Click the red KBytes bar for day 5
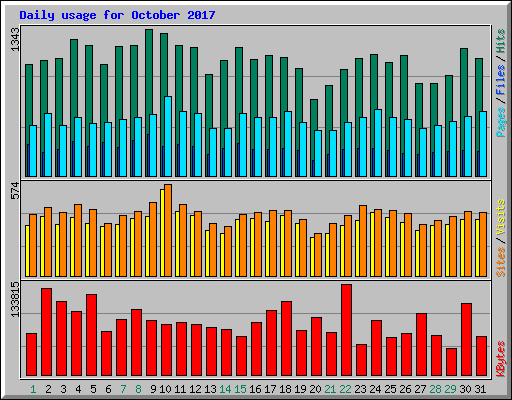Viewport: 512px width, 400px height. [x=91, y=335]
